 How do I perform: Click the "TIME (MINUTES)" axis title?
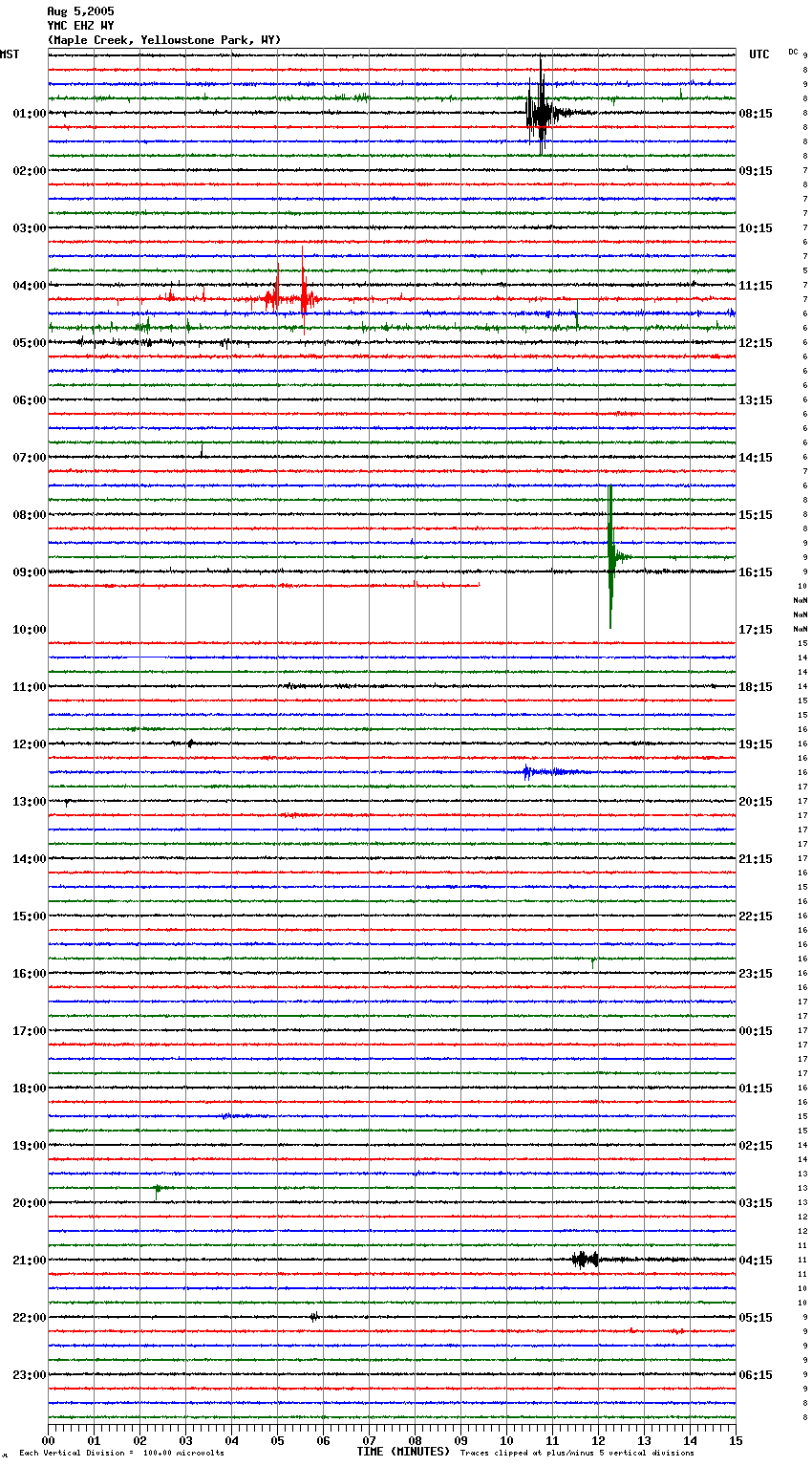[x=402, y=1452]
